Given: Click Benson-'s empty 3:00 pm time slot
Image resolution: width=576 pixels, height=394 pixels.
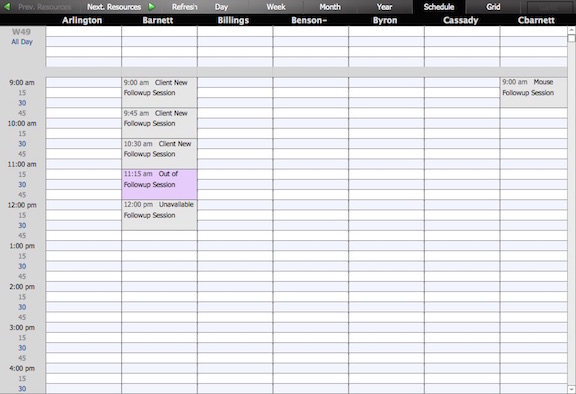Looking at the screenshot, I should pyautogui.click(x=311, y=327).
